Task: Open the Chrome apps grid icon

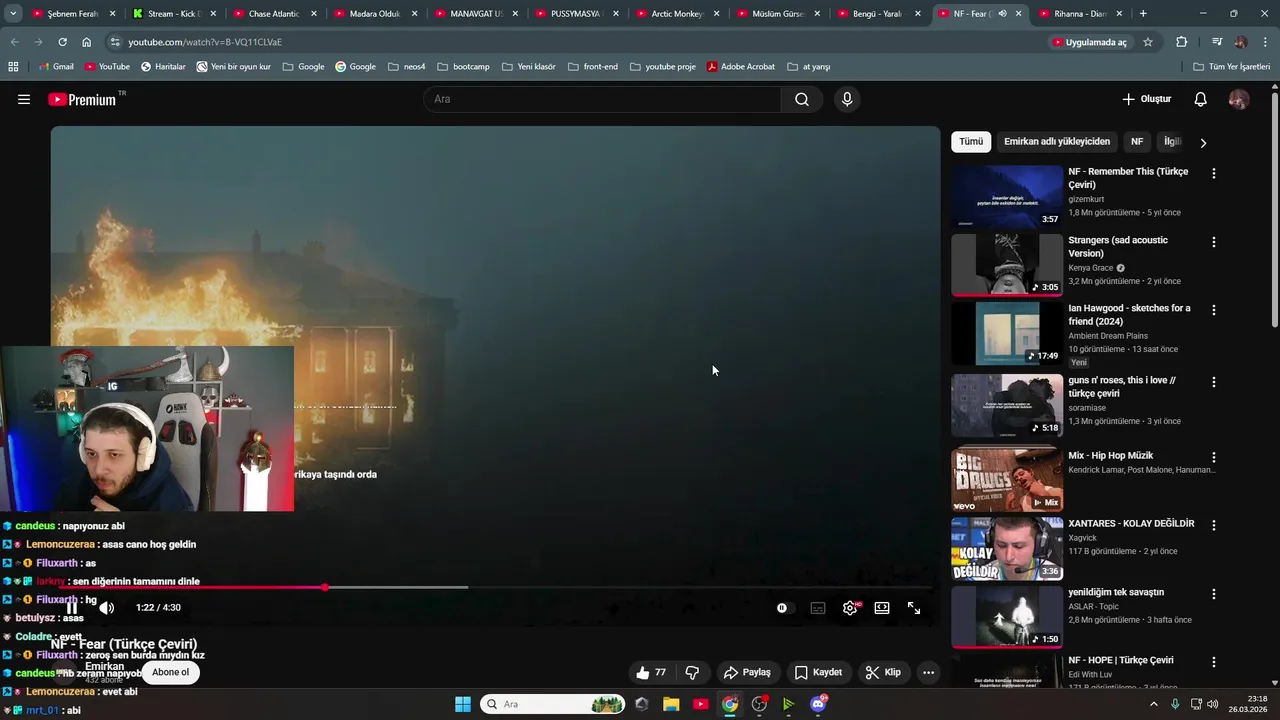Action: (x=13, y=67)
